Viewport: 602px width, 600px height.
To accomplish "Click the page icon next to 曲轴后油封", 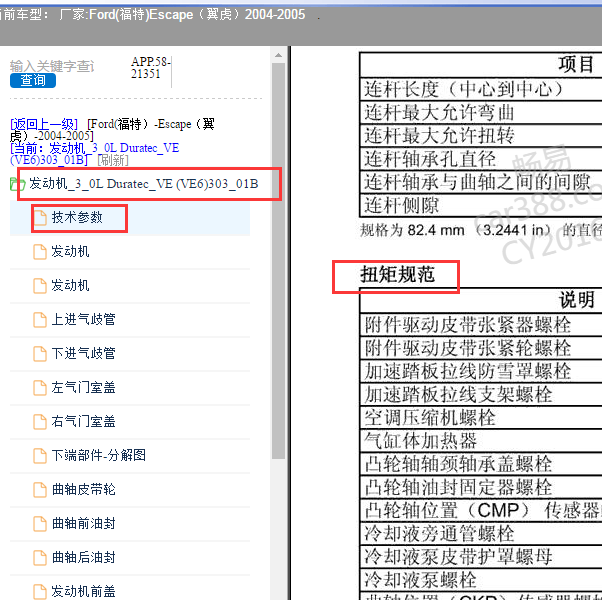I will tap(40, 557).
